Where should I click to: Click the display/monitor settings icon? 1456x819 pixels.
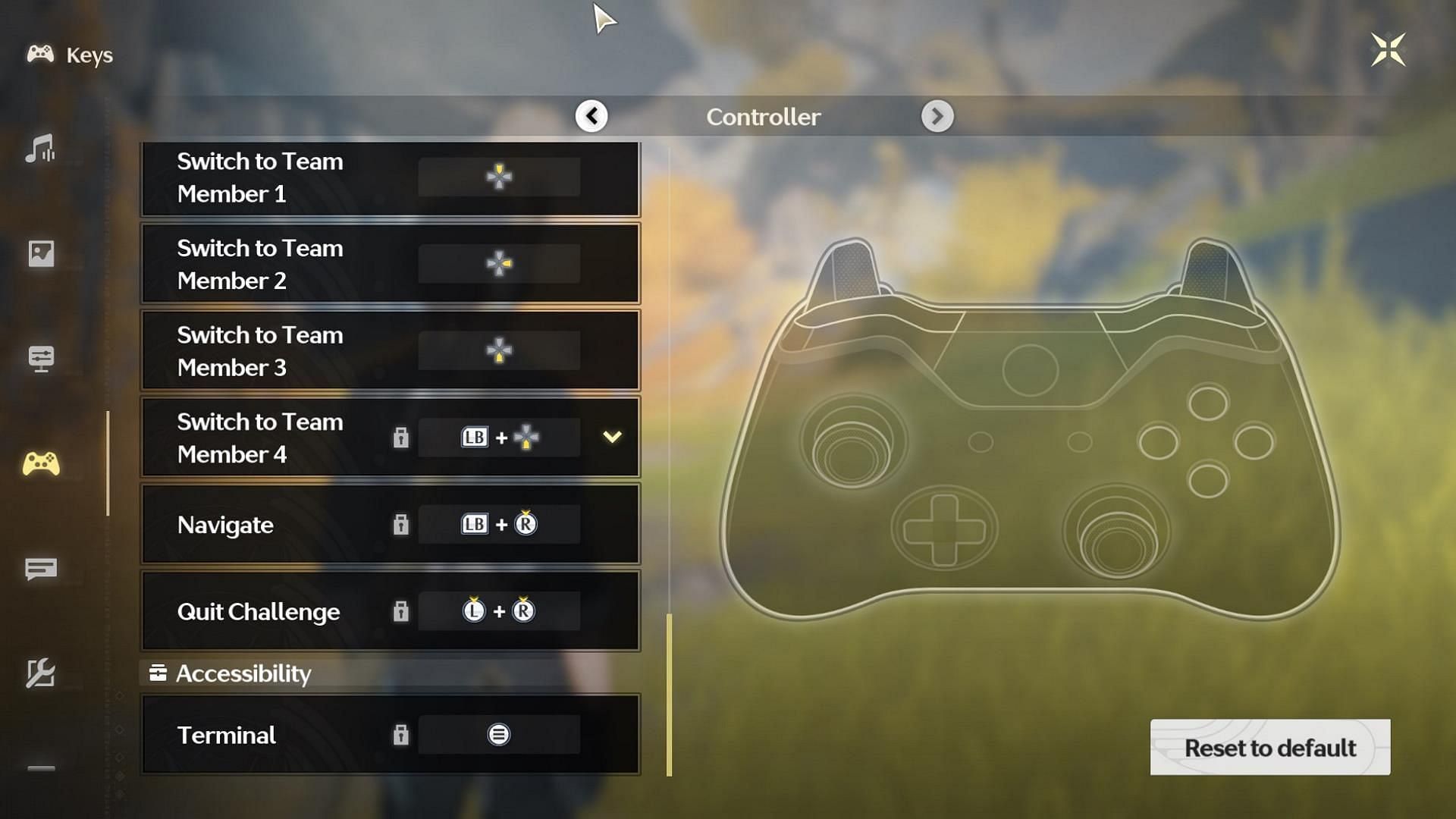41,357
